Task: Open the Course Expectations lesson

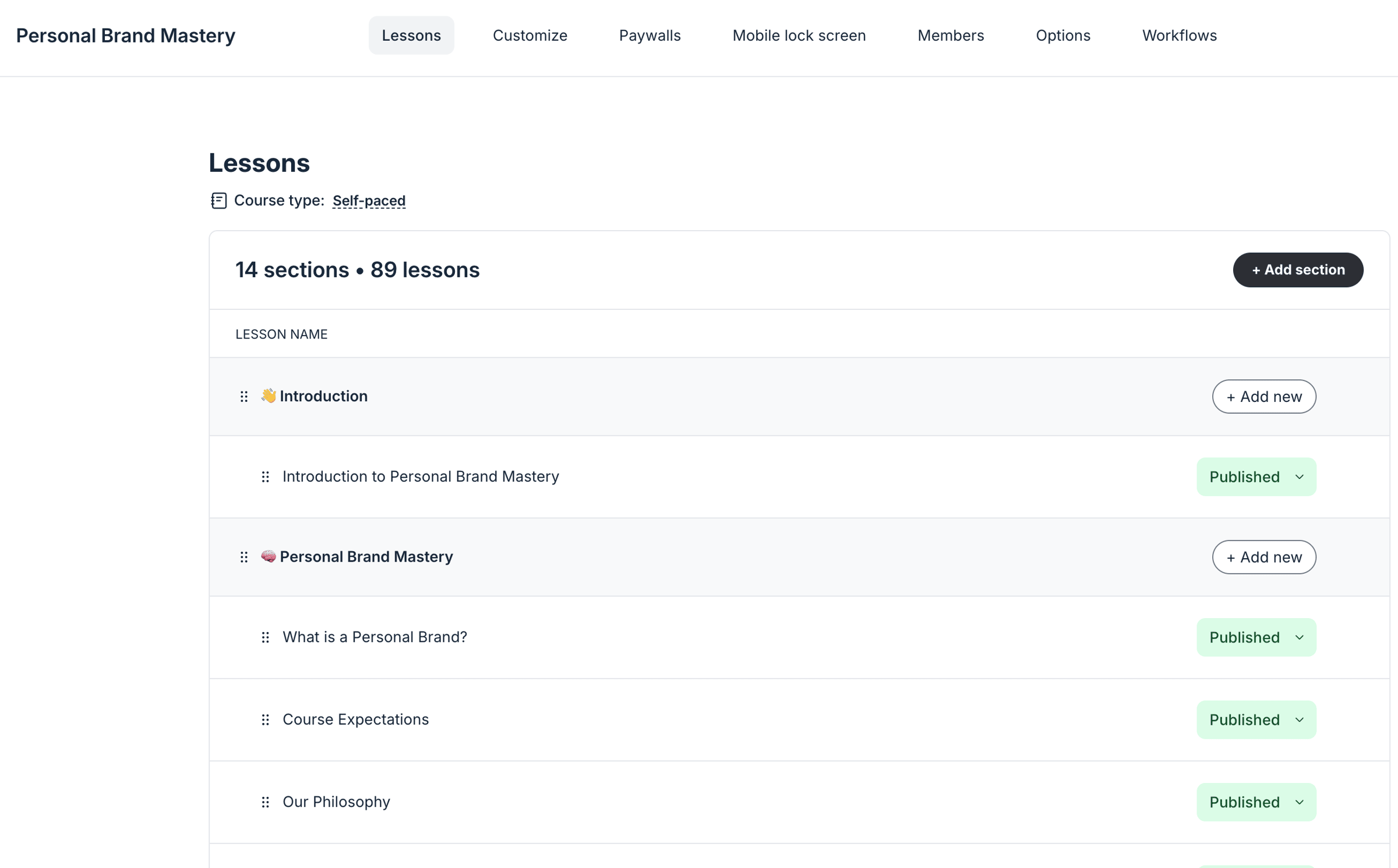Action: [355, 719]
